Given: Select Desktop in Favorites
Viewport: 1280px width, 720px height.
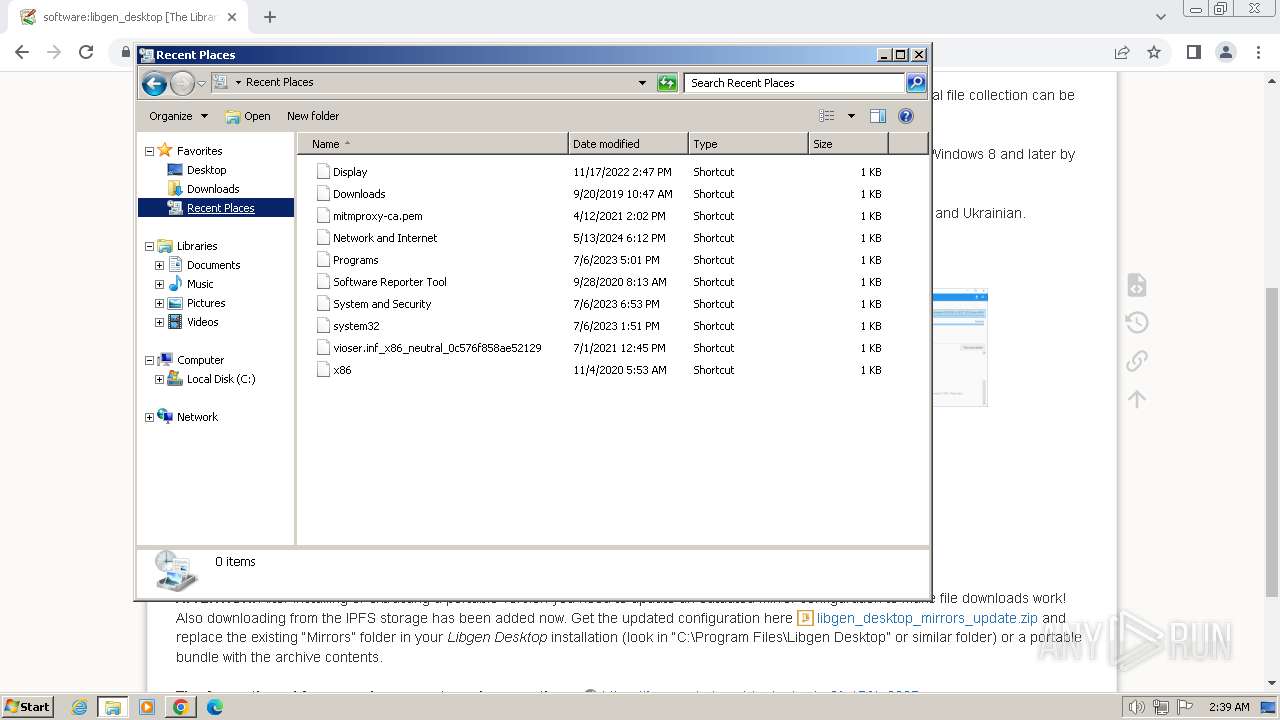Looking at the screenshot, I should click(206, 170).
